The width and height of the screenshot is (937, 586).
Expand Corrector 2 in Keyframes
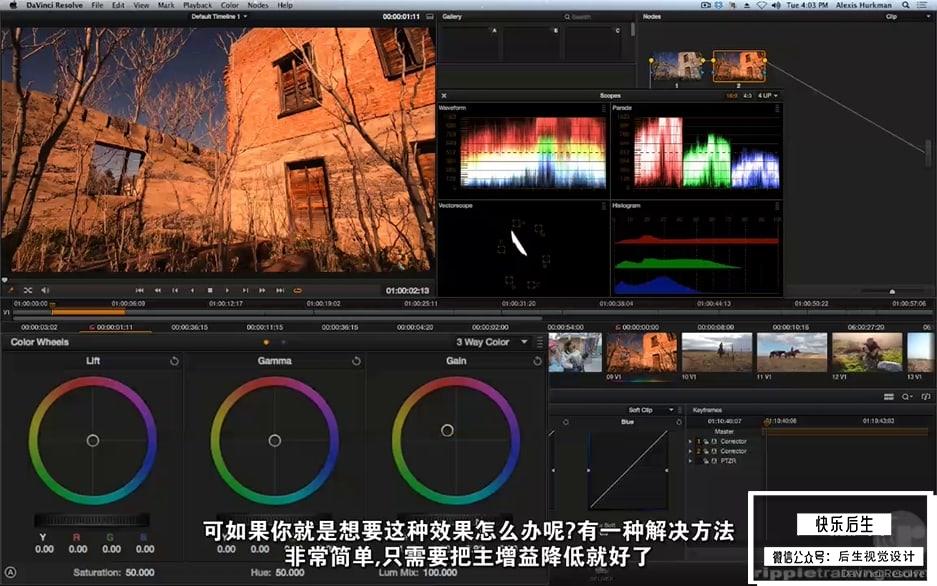[690, 451]
